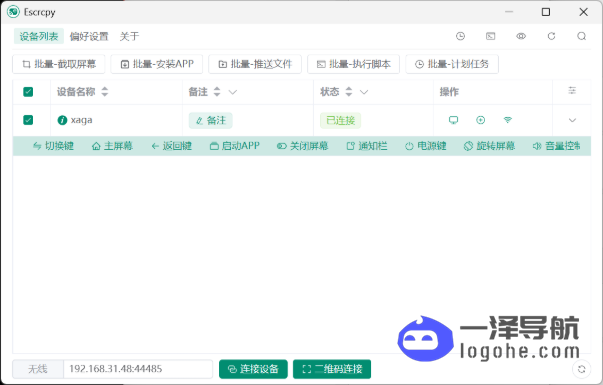603x385 pixels.
Task: Click the circled plus icon for xaga
Action: click(480, 120)
